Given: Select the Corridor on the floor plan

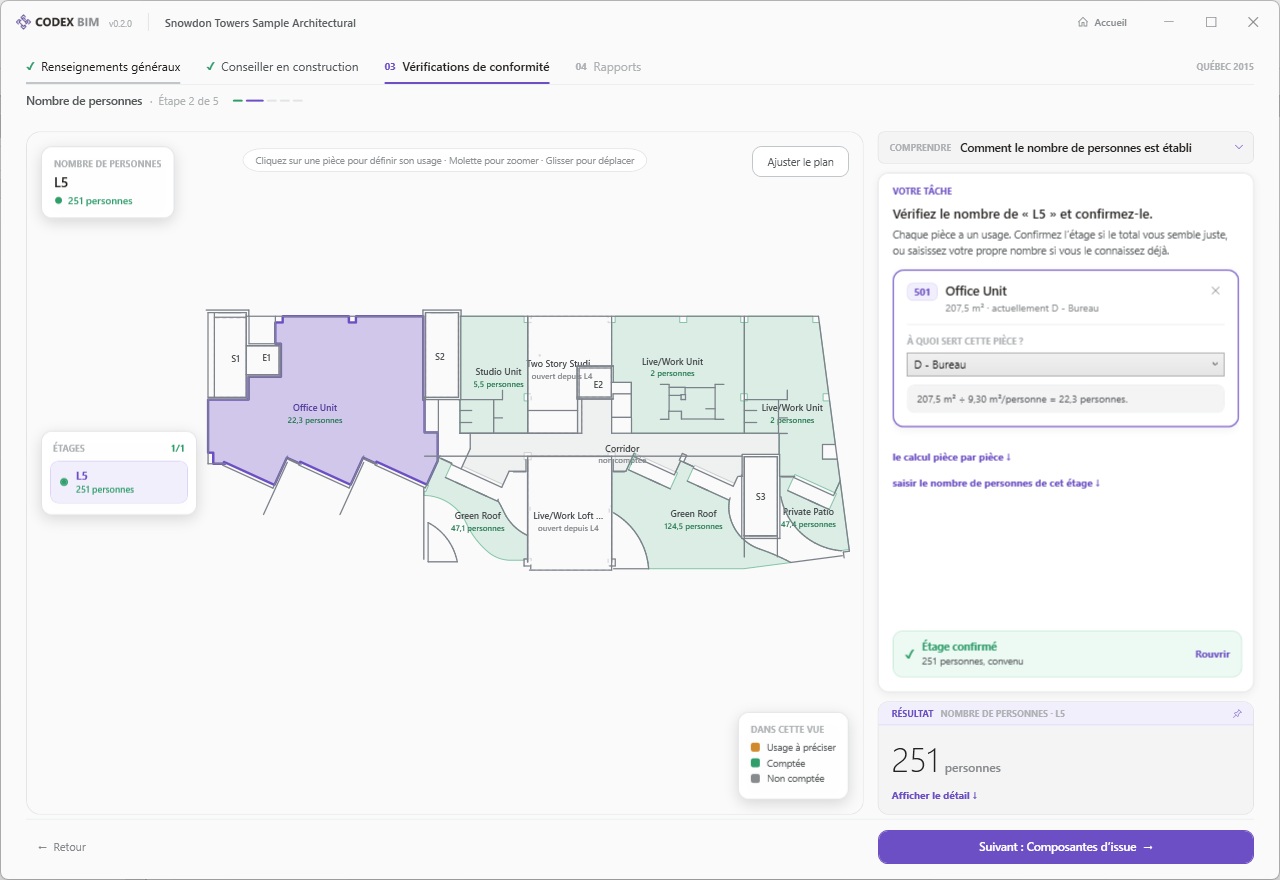Looking at the screenshot, I should click(622, 449).
